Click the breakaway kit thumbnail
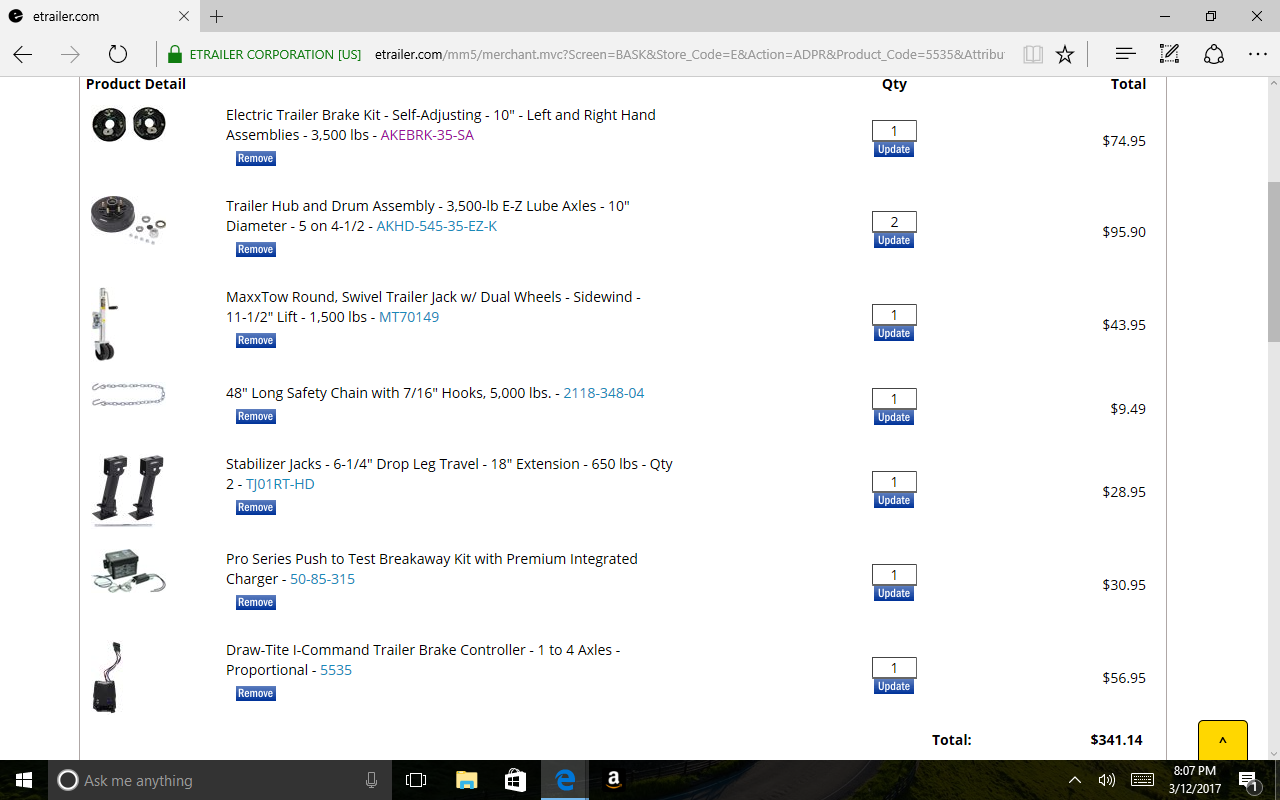 (129, 571)
